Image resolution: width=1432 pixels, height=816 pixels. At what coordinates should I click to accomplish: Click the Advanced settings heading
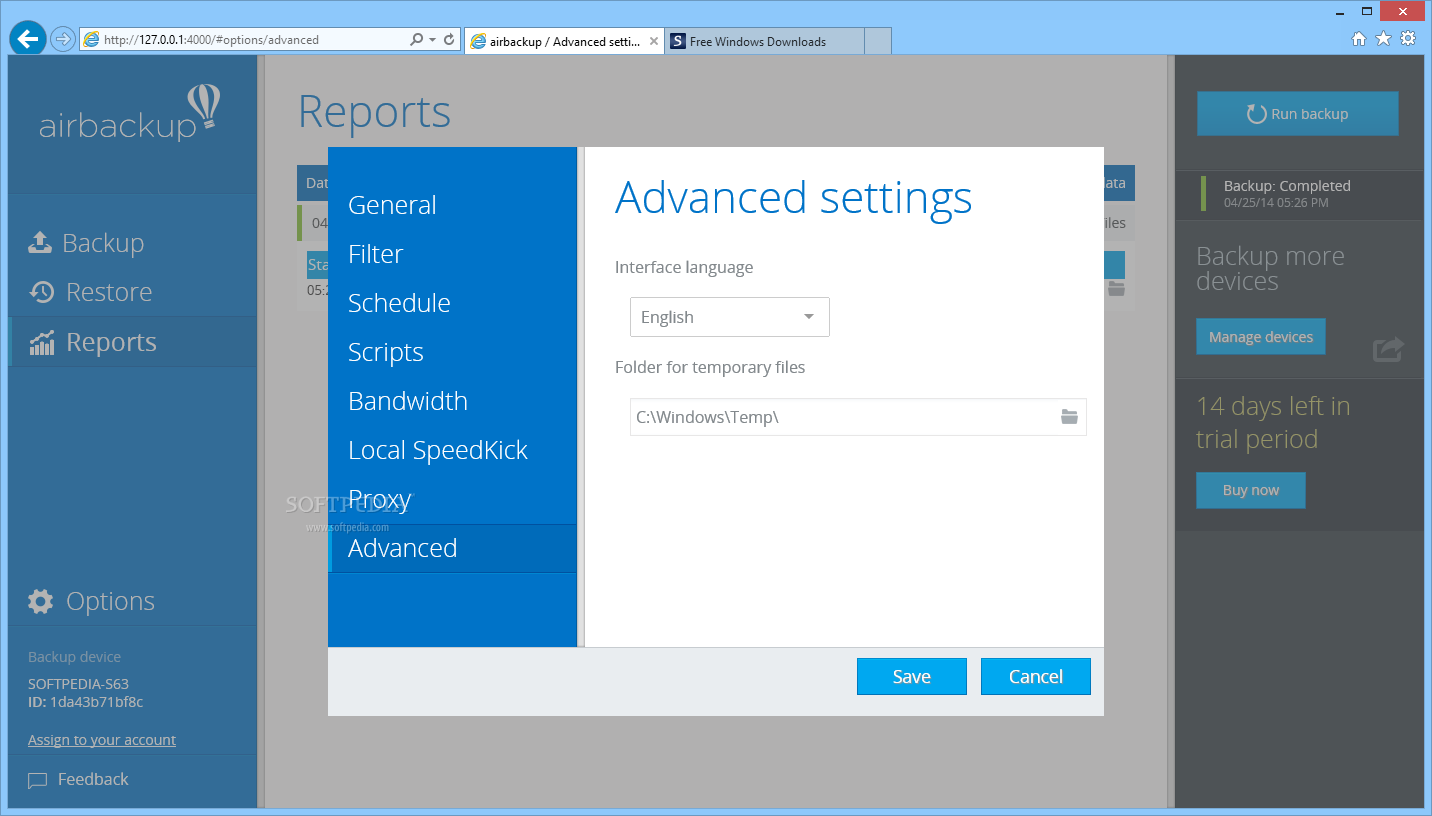[793, 198]
